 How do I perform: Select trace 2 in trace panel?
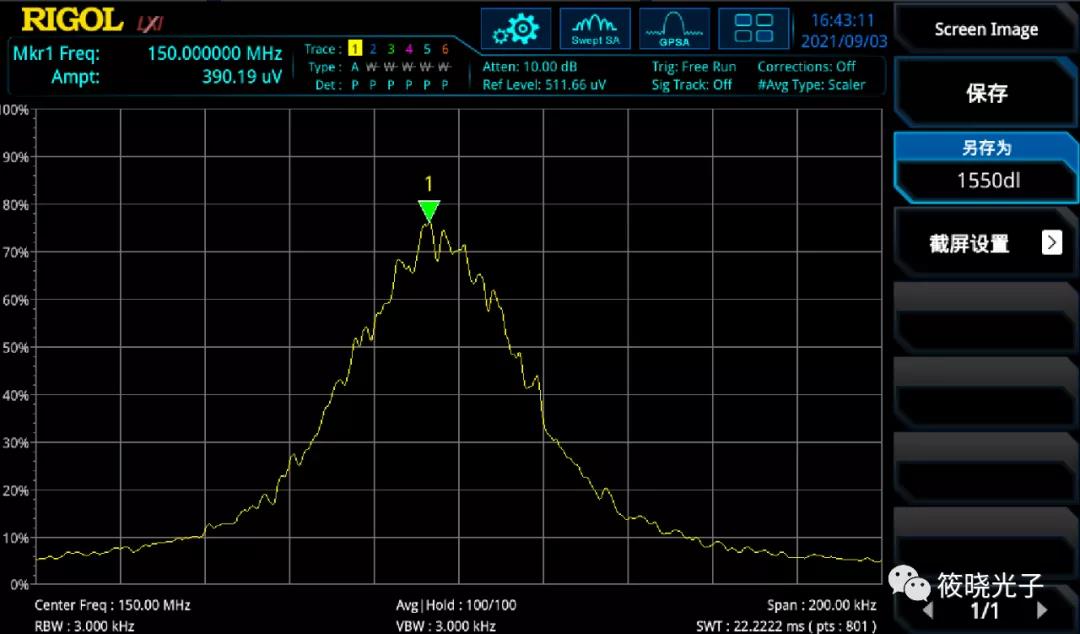[372, 49]
